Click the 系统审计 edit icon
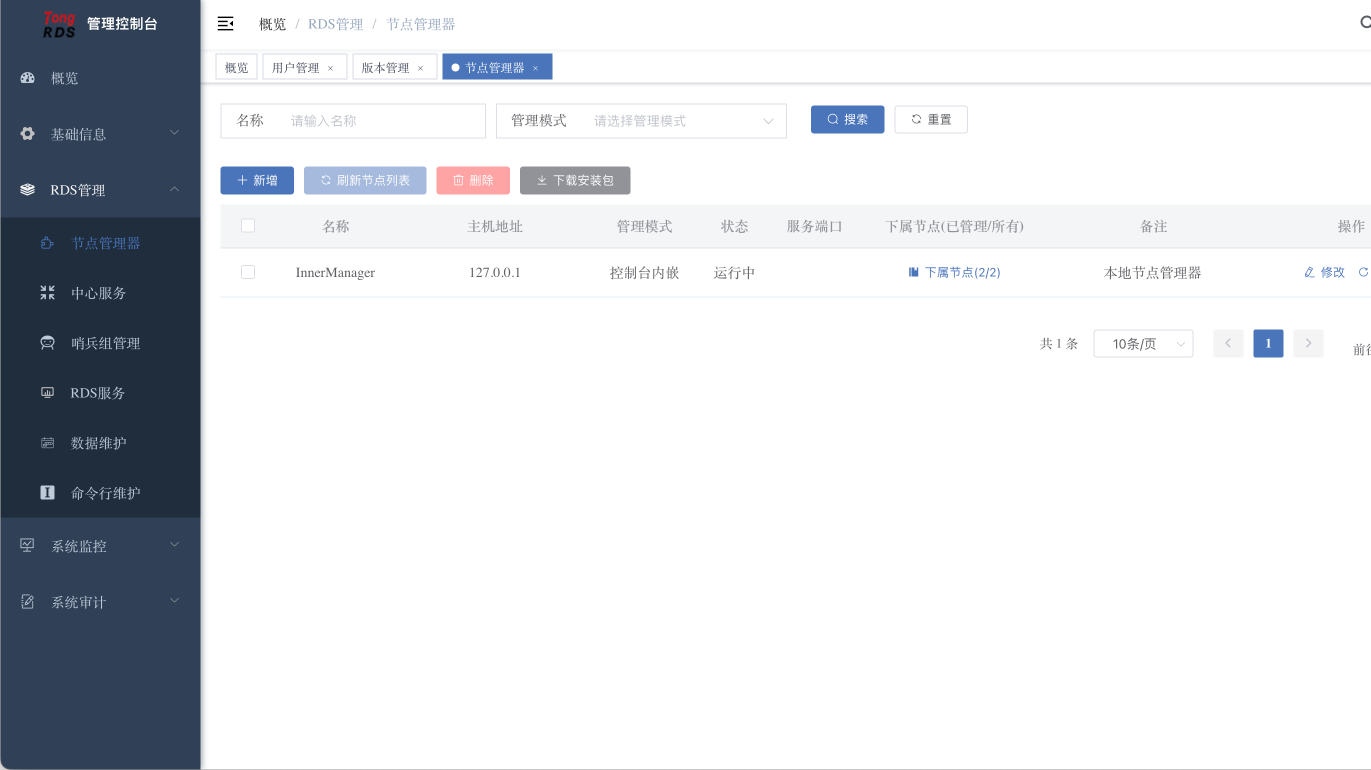Viewport: 1371px width, 770px height. click(28, 602)
